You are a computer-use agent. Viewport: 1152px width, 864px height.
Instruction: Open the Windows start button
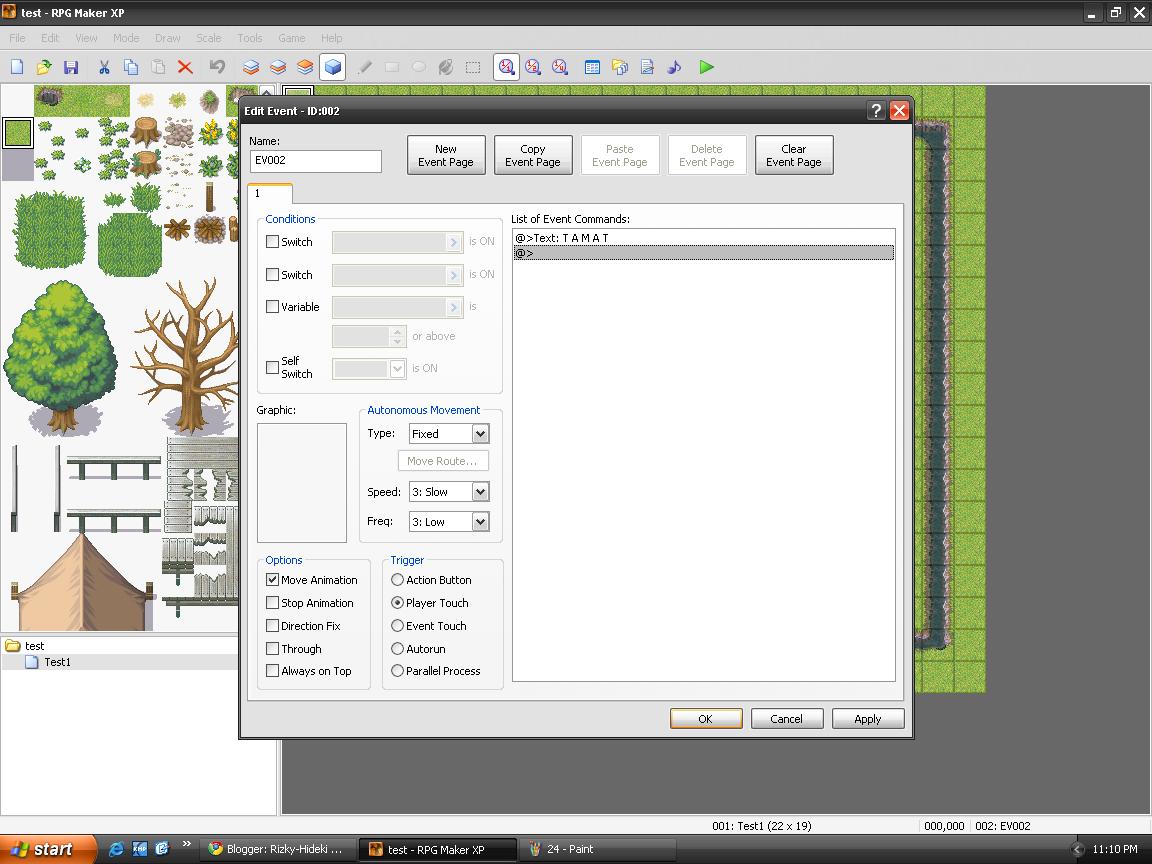[48, 849]
